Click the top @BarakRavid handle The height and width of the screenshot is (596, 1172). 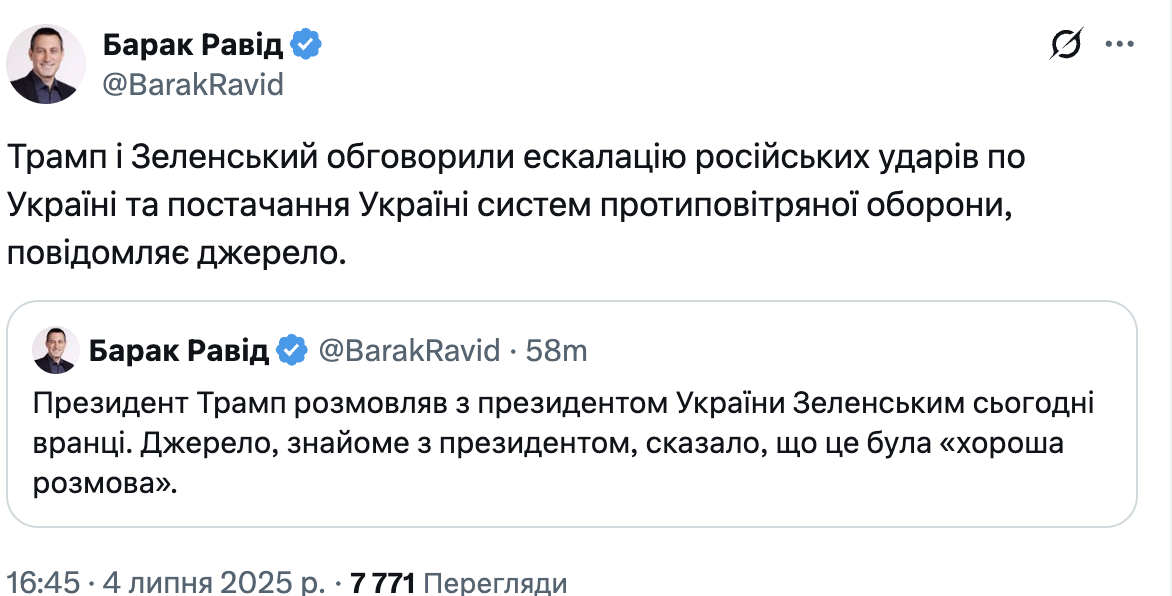pos(192,85)
